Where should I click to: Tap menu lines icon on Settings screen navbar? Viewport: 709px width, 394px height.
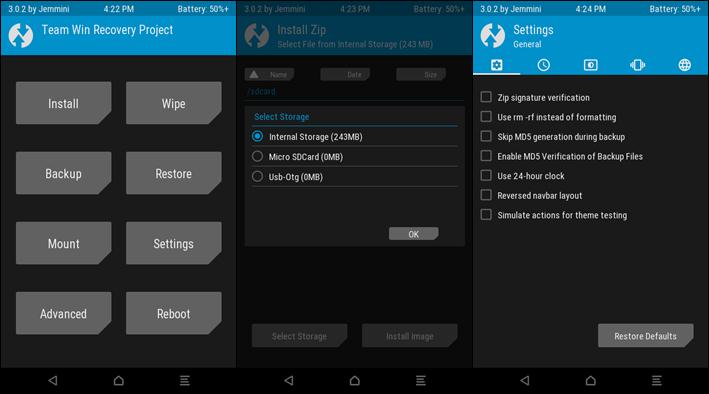(x=657, y=380)
